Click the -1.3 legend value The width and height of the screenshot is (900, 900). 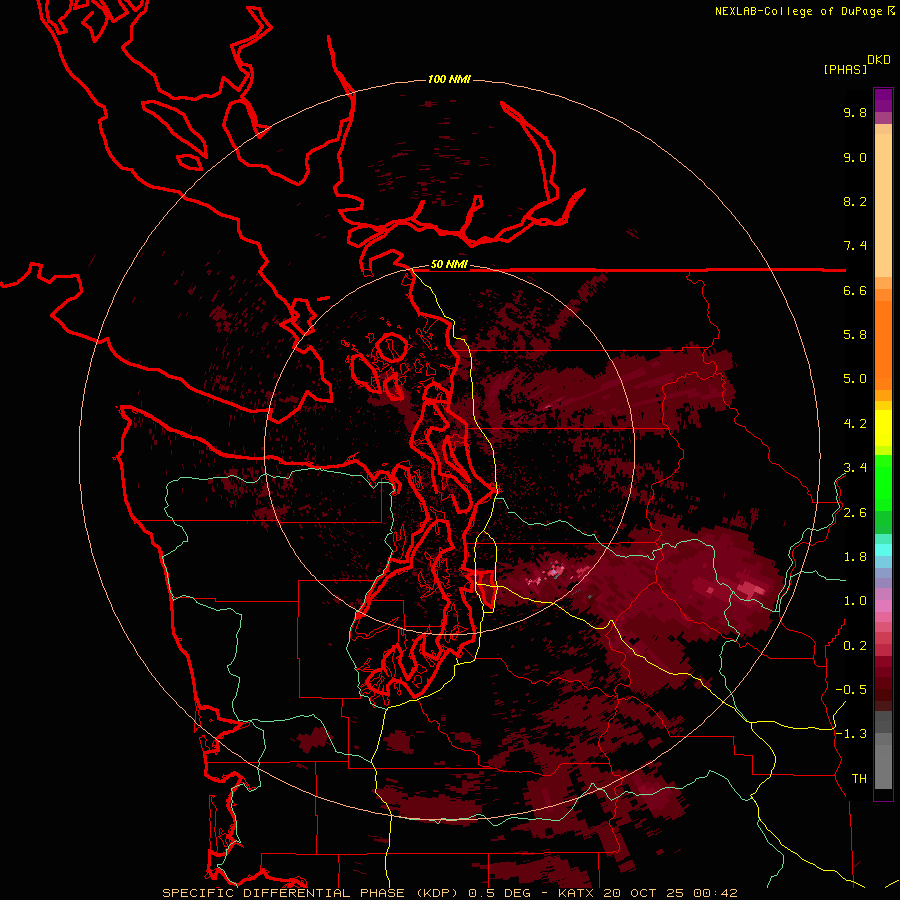[851, 734]
